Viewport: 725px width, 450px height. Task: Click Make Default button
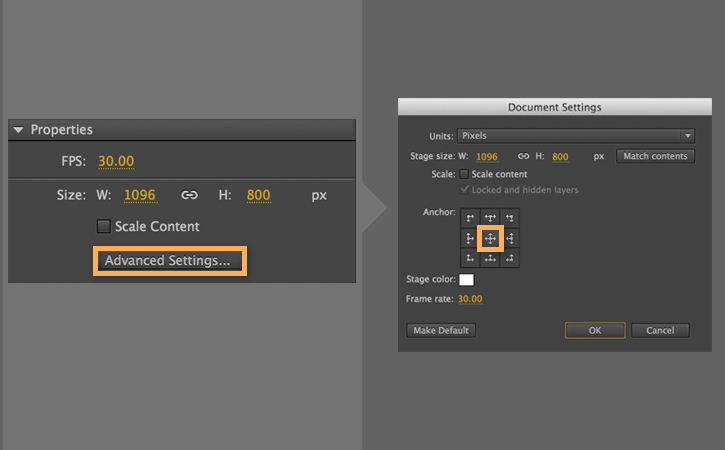pyautogui.click(x=441, y=330)
